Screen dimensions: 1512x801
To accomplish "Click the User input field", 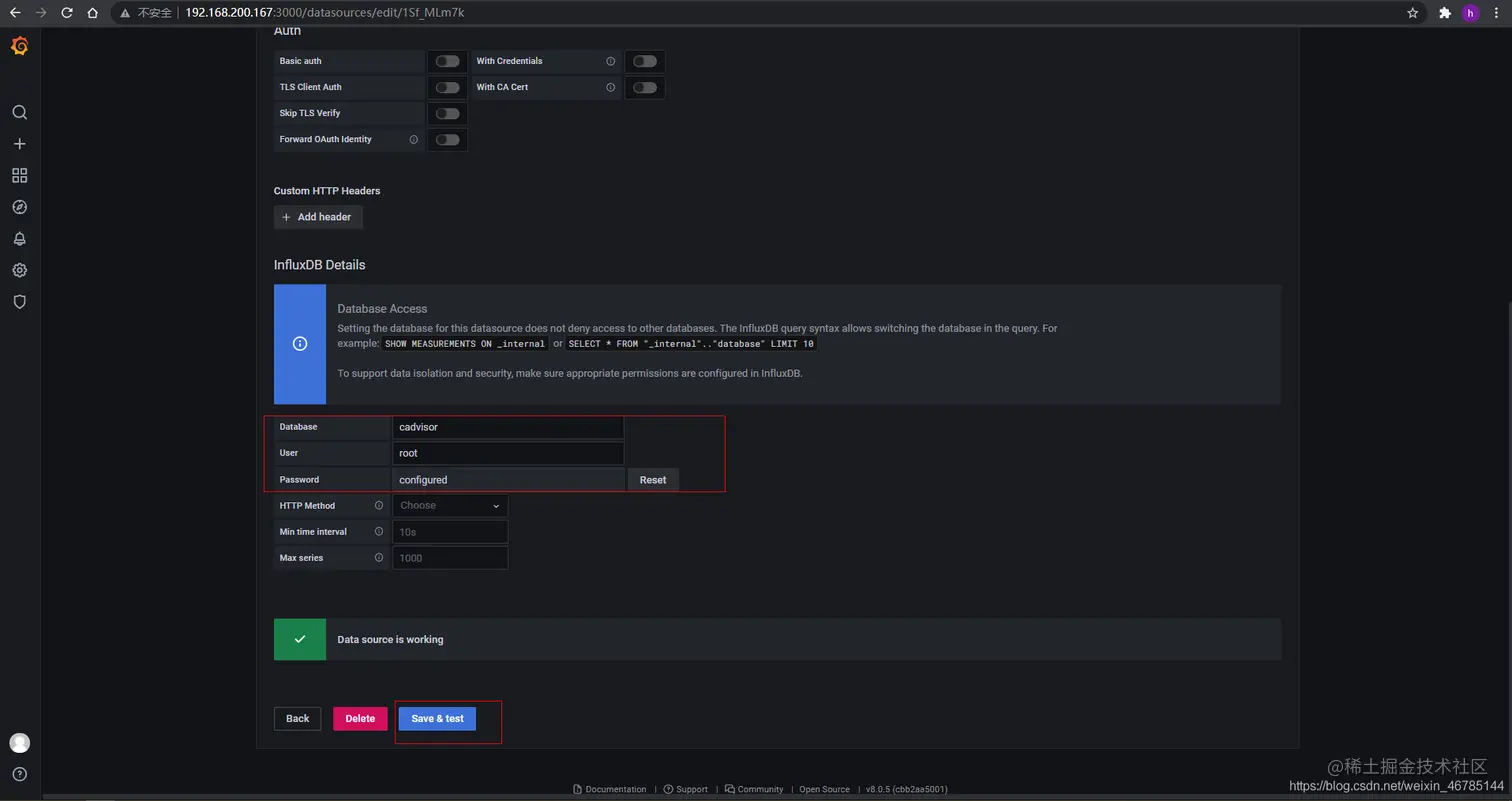I will [508, 453].
